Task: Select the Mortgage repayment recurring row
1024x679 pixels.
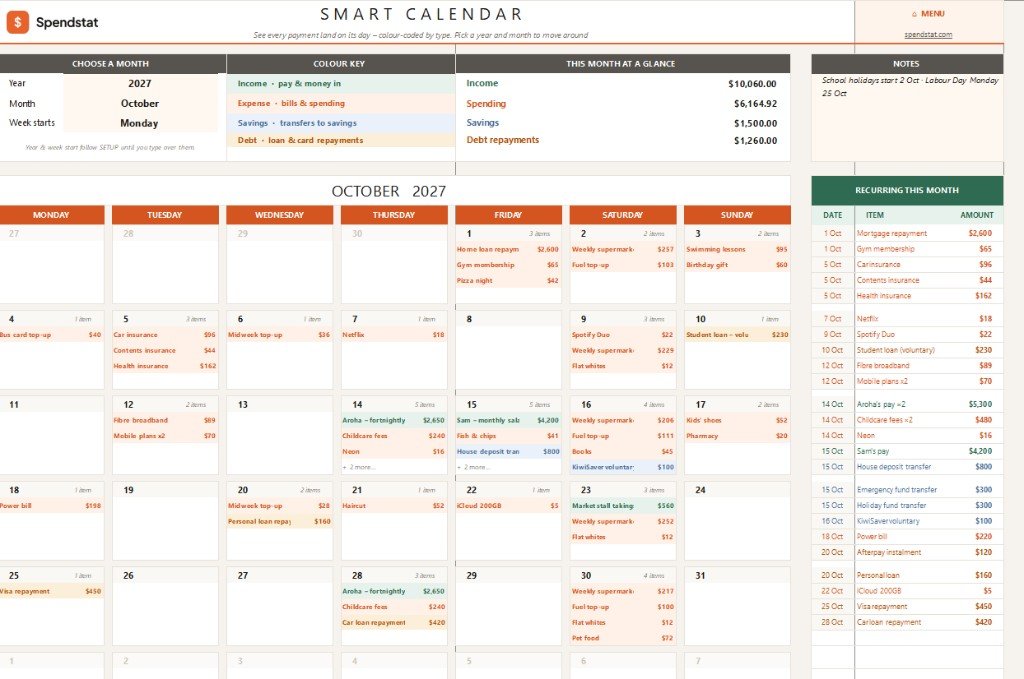Action: click(907, 233)
